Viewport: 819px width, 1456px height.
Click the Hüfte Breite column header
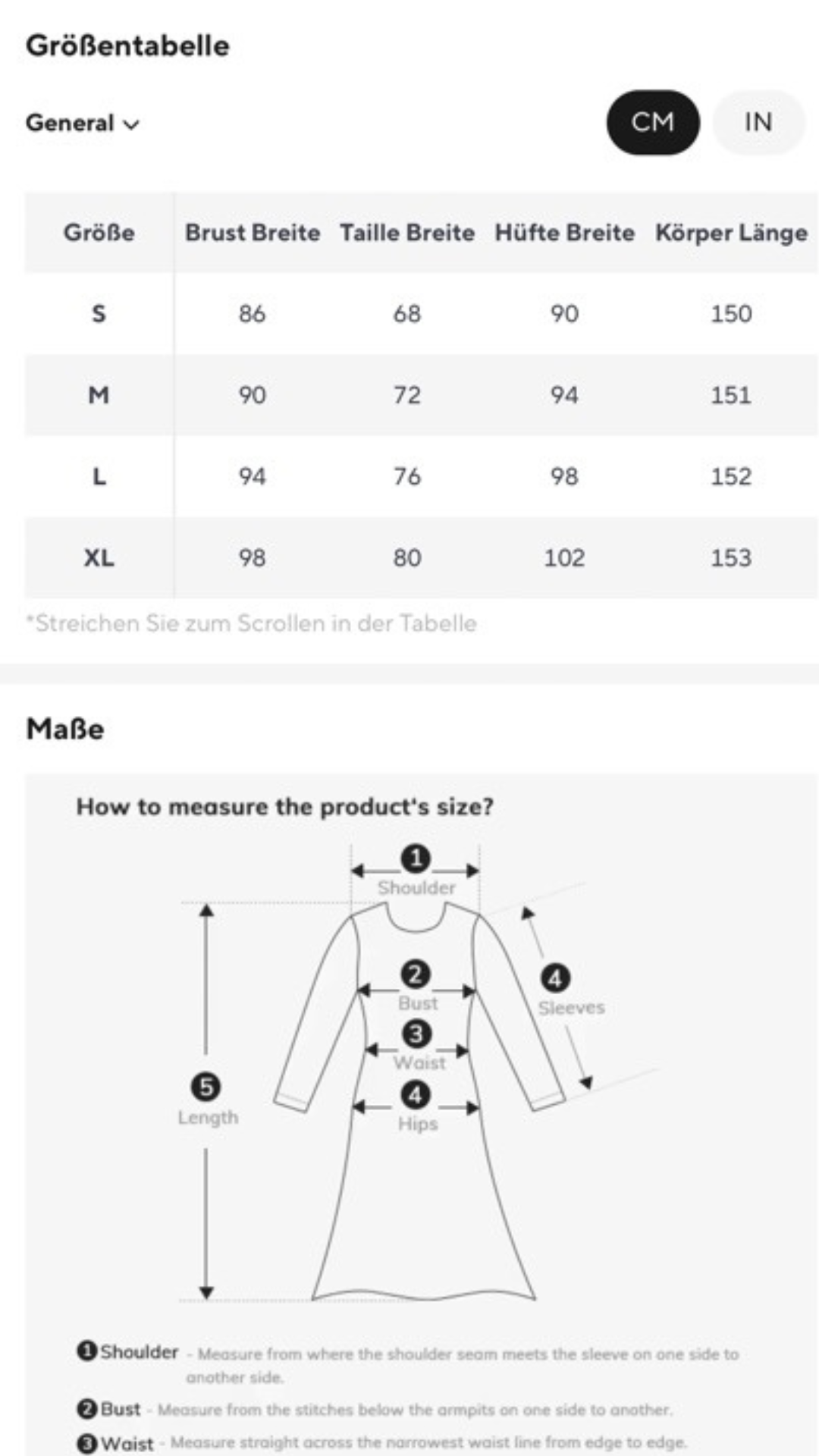(x=564, y=232)
